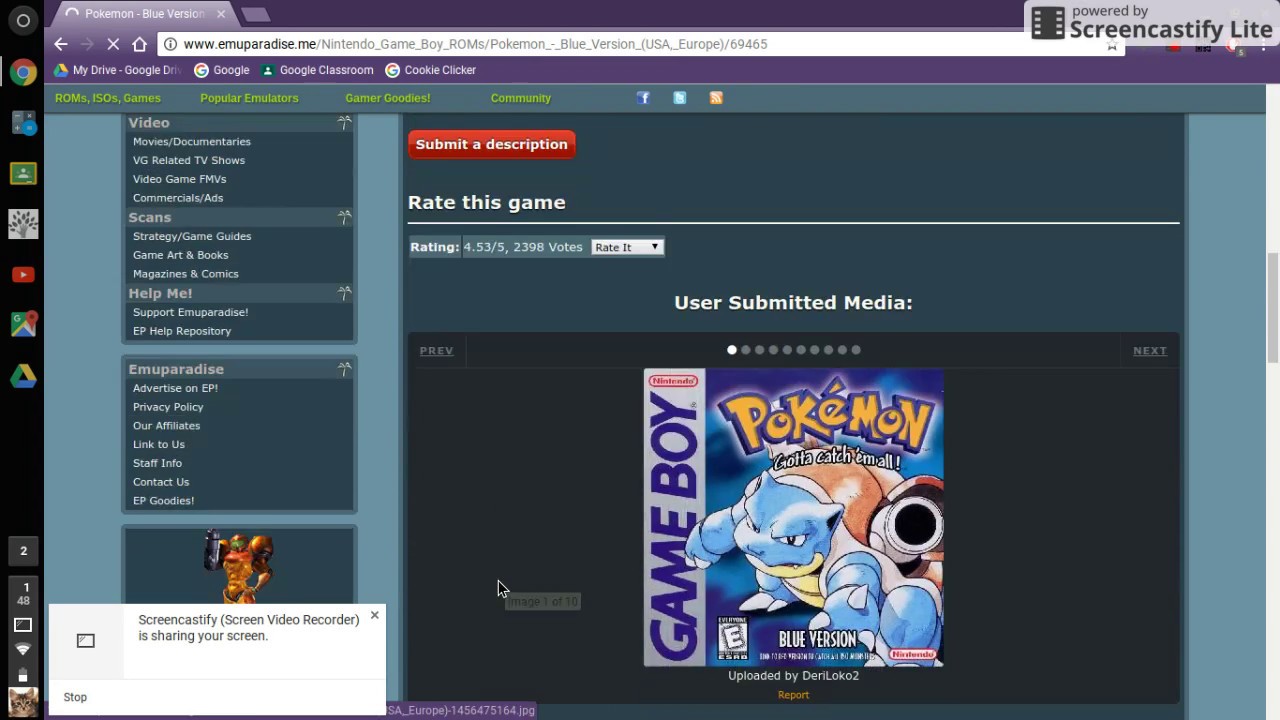Click the screen-share icon in the notification
The image size is (1280, 720).
(86, 641)
